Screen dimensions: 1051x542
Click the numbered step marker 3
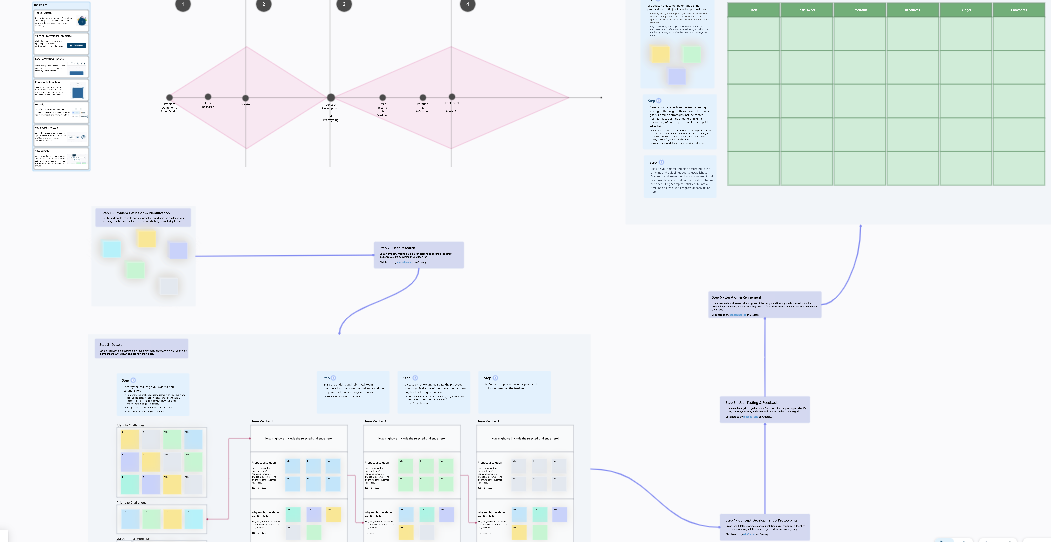[344, 4]
